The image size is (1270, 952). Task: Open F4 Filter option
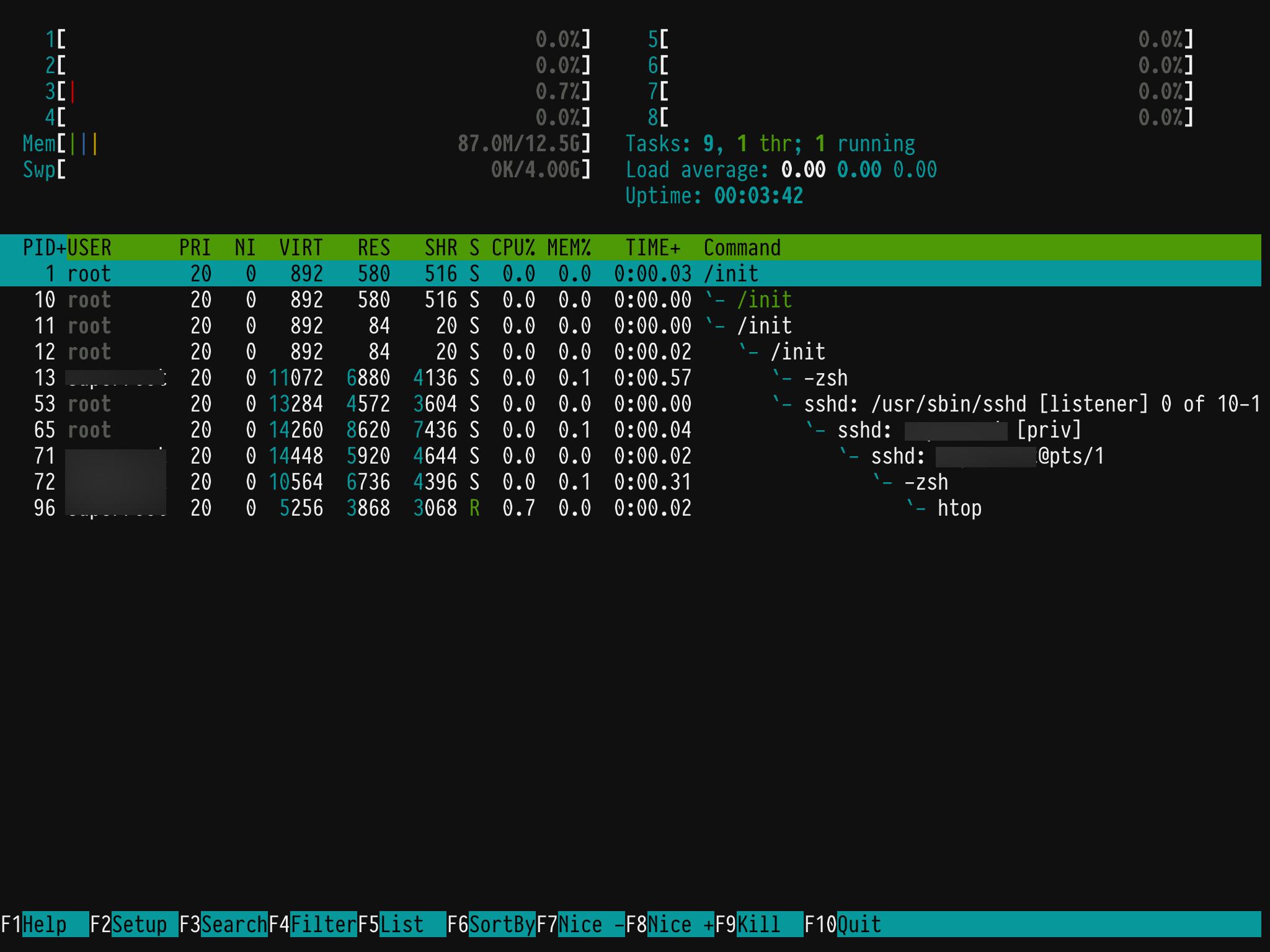(322, 924)
